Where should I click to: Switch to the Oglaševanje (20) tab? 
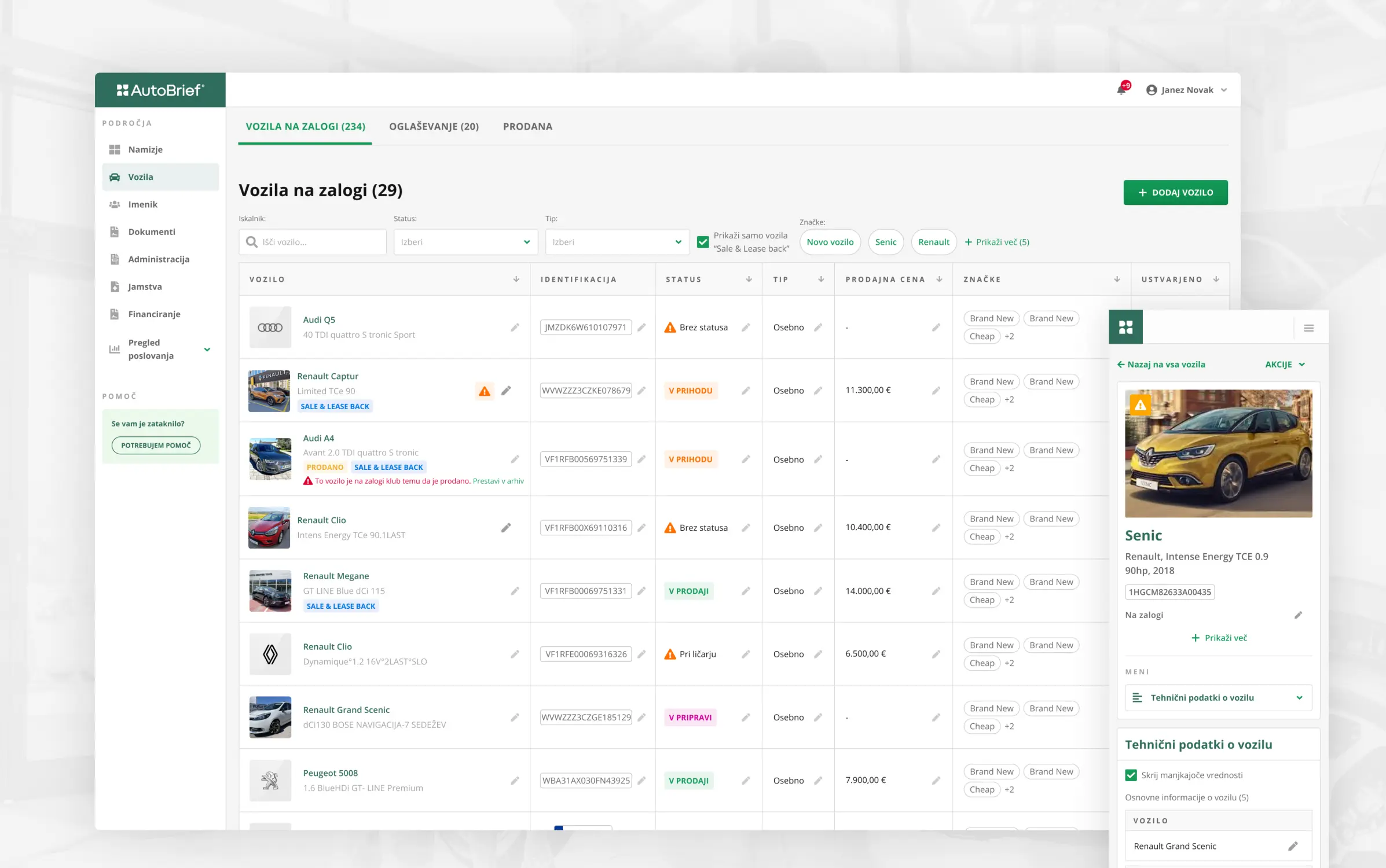coord(434,126)
